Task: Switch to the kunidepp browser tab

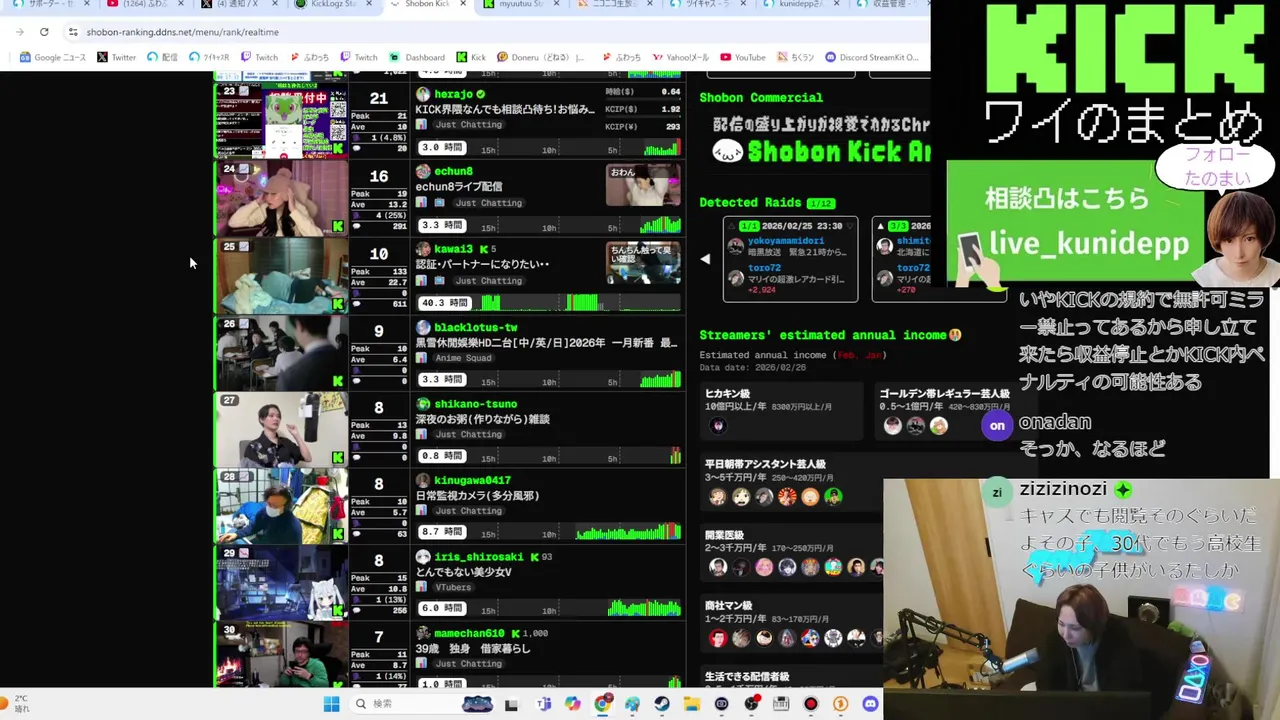Action: coord(799,5)
